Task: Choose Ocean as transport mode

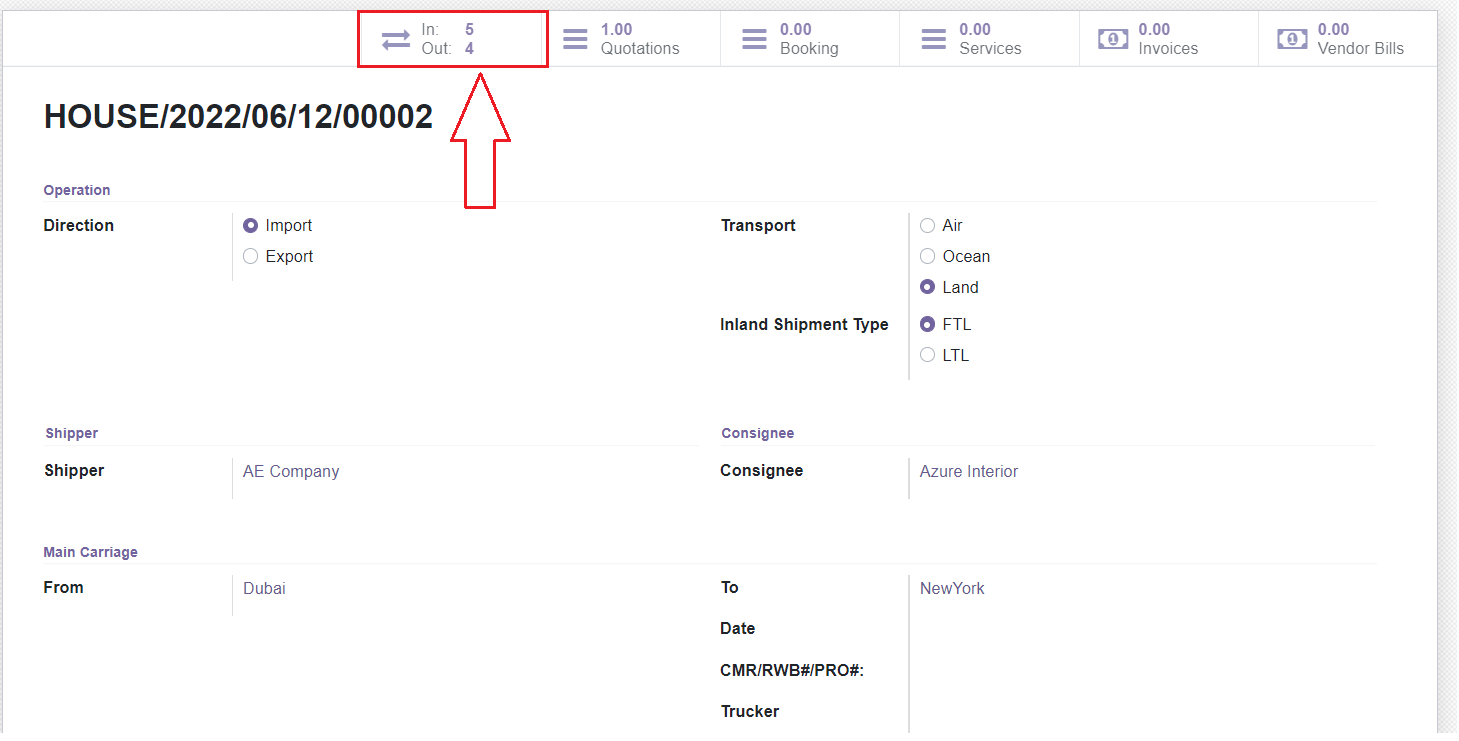Action: (x=928, y=257)
